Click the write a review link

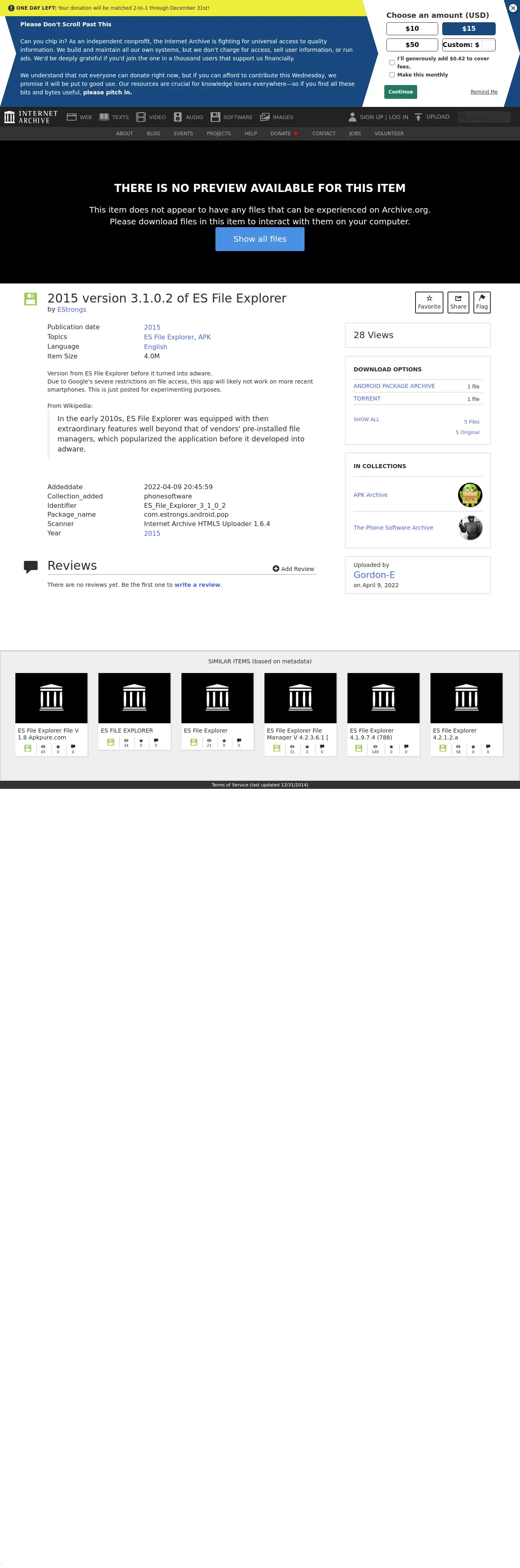tap(197, 585)
